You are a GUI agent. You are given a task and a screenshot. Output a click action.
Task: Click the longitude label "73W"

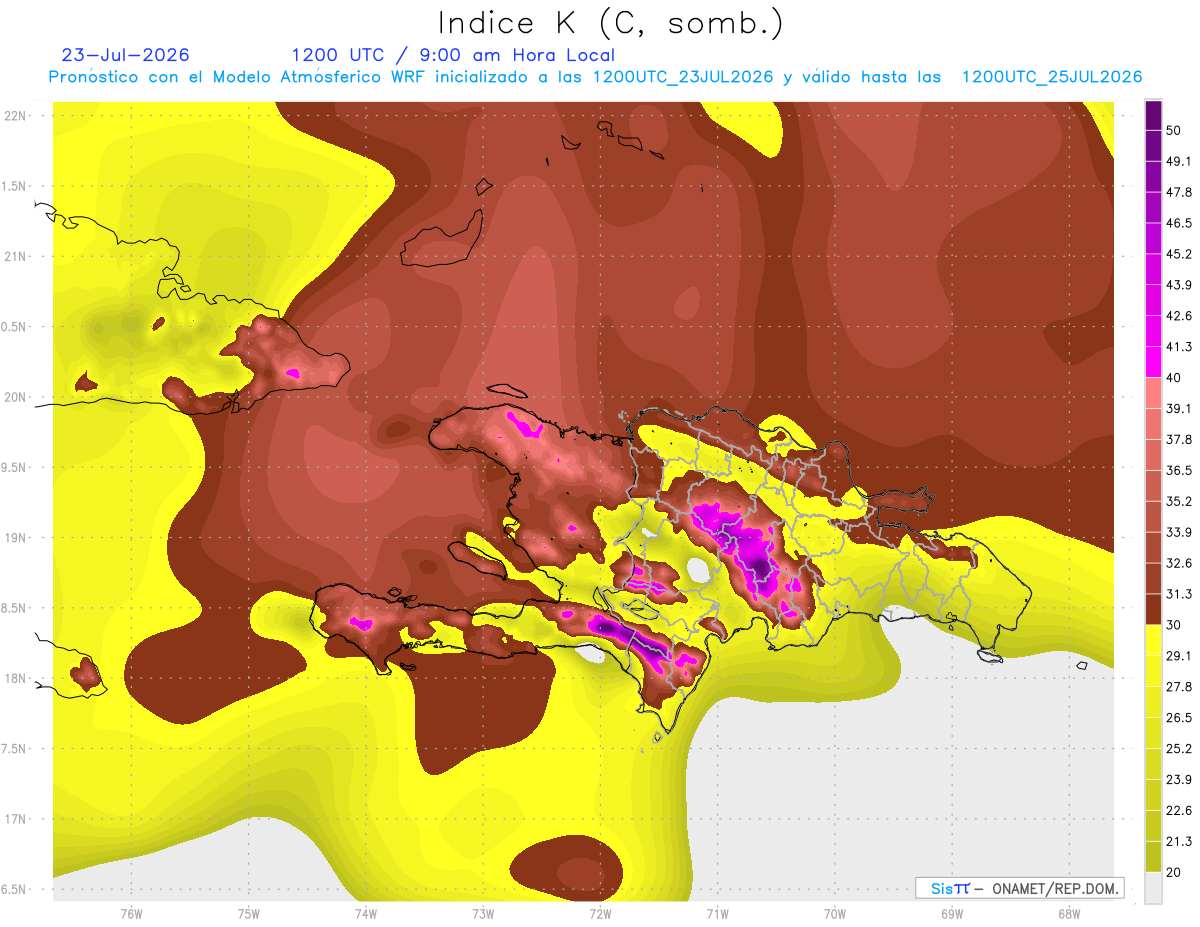point(482,914)
